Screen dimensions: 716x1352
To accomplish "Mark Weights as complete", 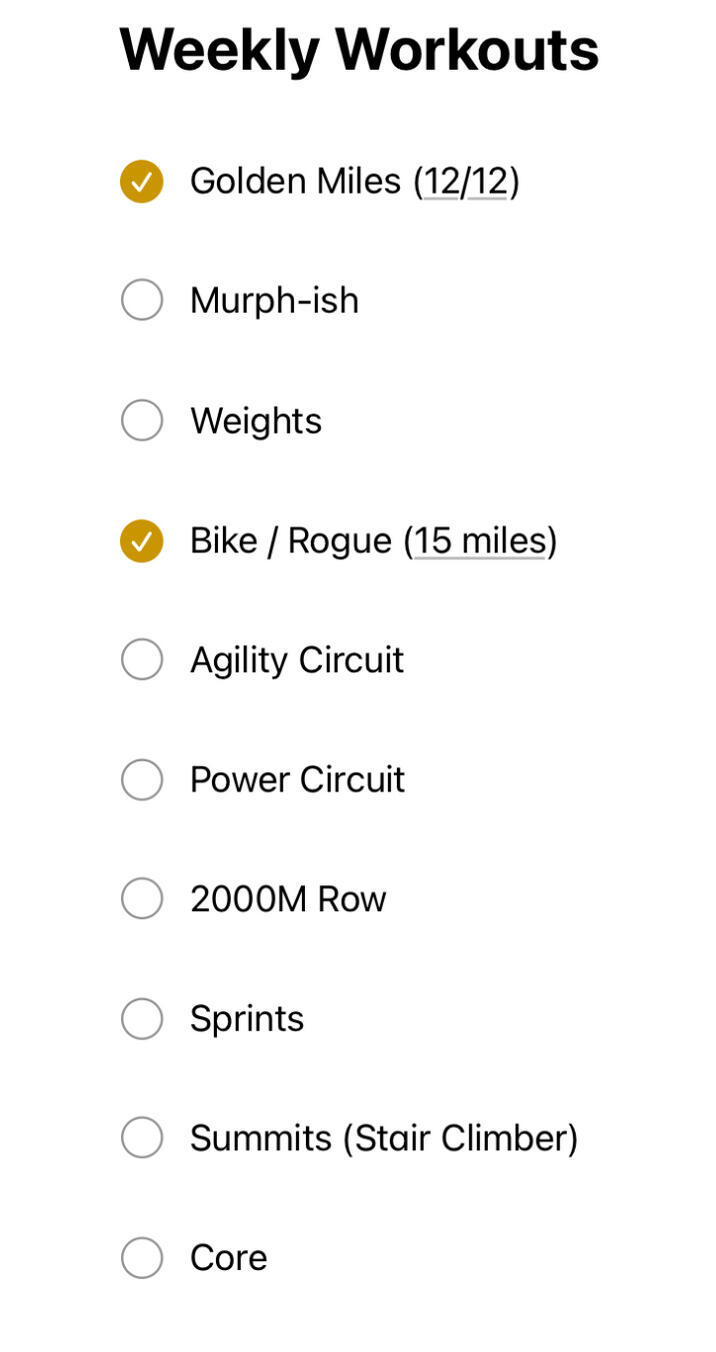I will pos(141,420).
